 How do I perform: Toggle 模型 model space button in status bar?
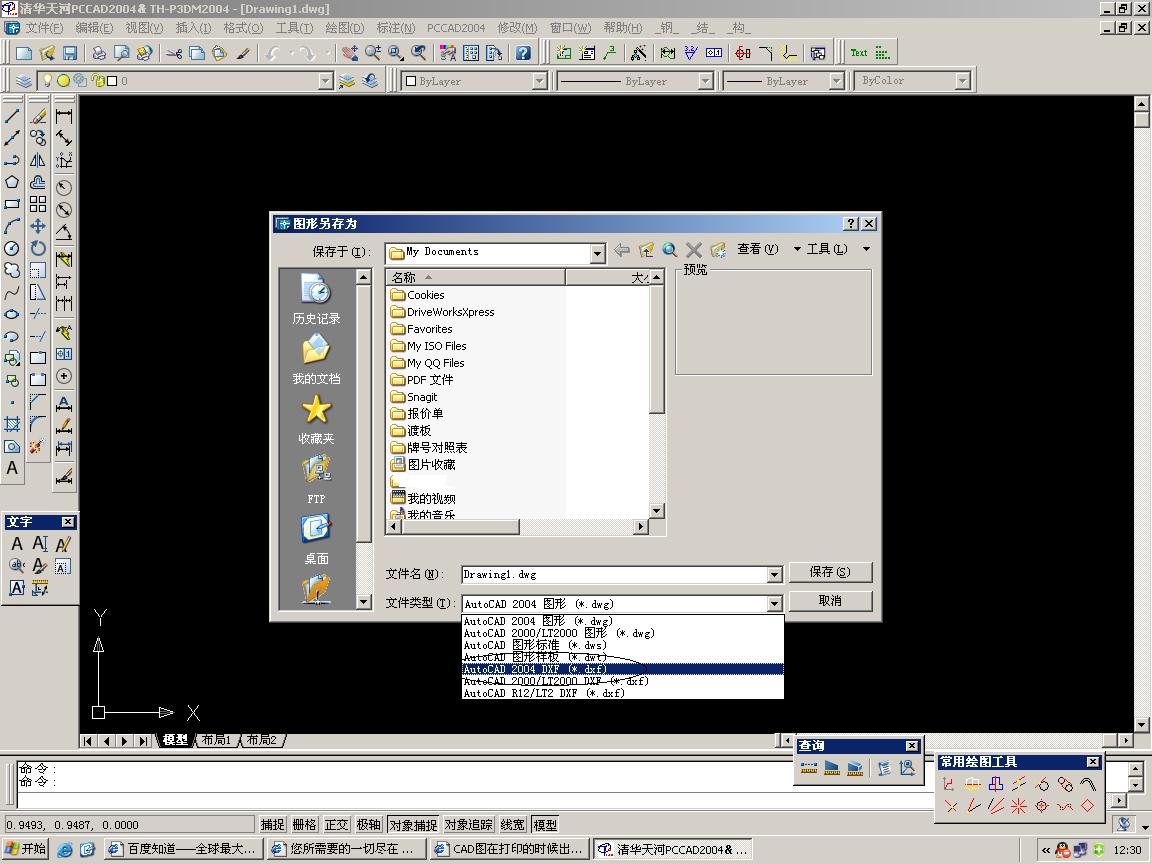tap(545, 825)
